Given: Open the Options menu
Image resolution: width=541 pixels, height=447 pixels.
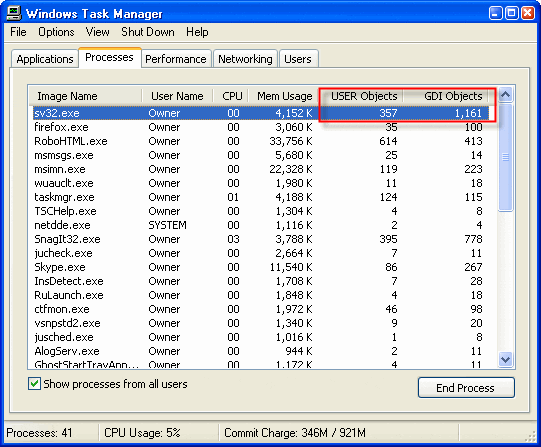Looking at the screenshot, I should tap(56, 32).
